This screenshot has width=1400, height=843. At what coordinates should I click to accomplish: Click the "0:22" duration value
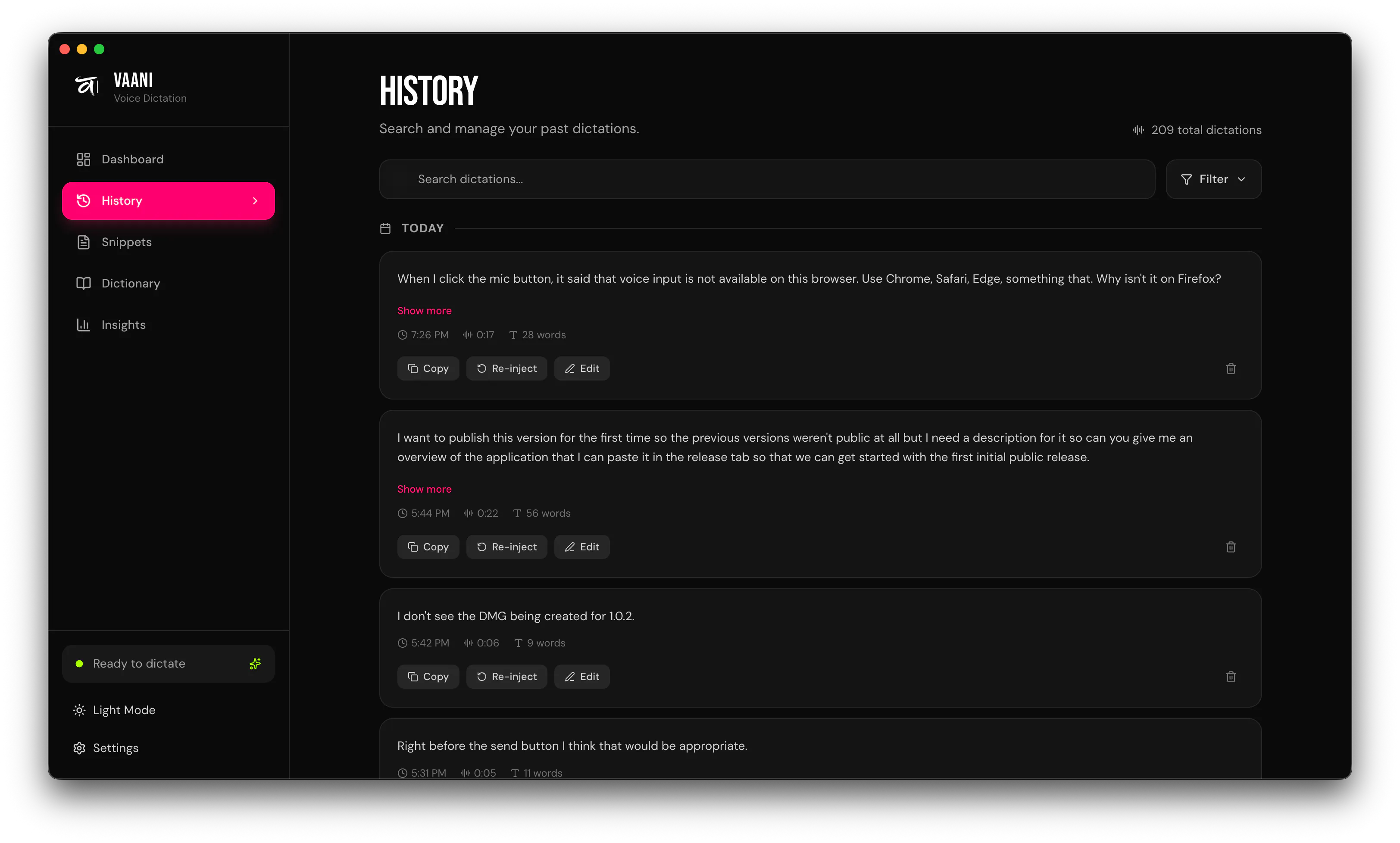pos(487,513)
